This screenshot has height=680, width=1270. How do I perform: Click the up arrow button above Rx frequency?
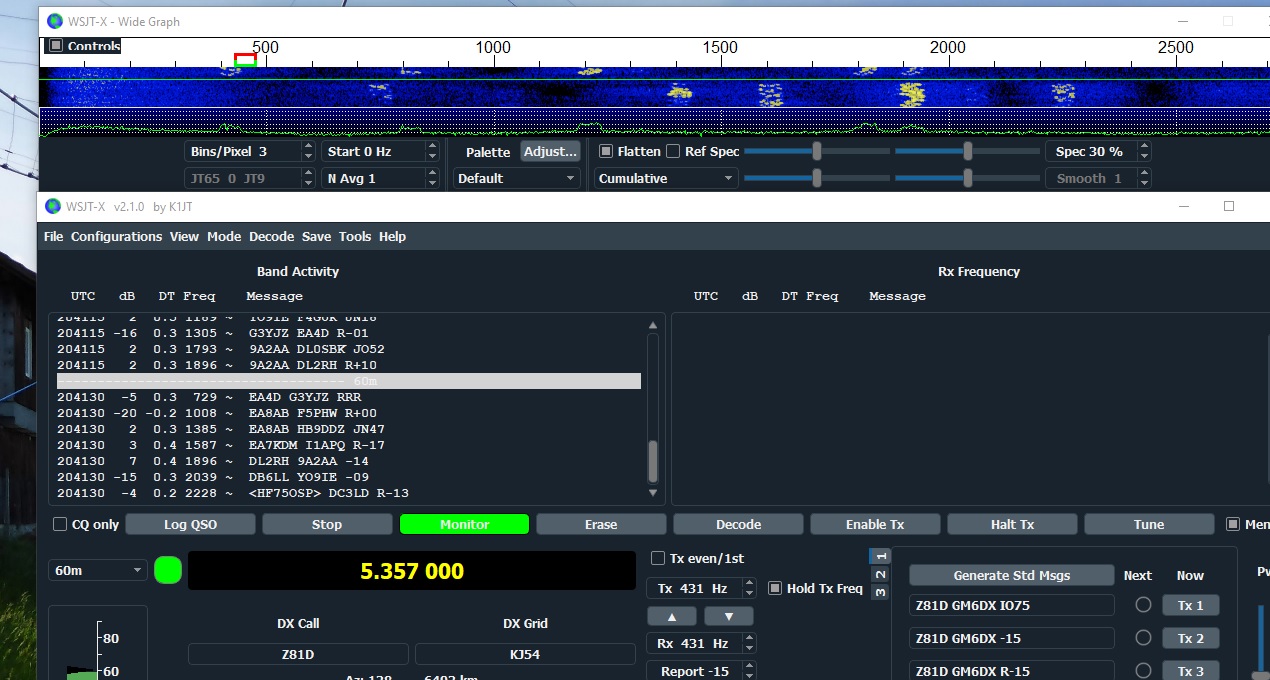pos(672,616)
